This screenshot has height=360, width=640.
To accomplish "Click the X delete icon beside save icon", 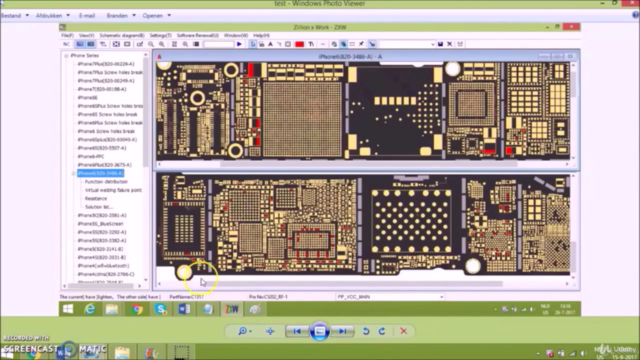I will (x=449, y=44).
